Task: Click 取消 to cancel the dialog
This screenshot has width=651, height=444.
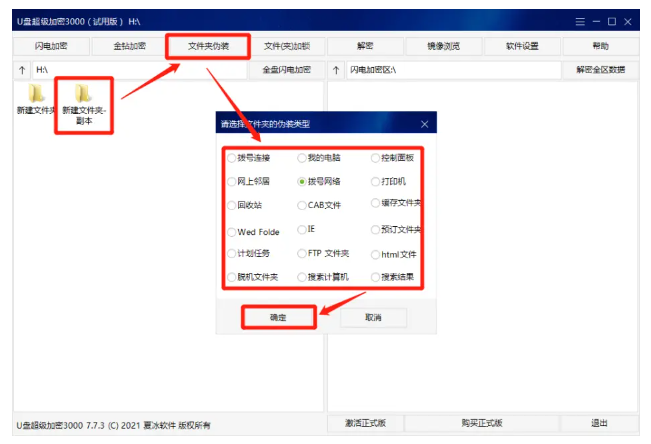Action: pyautogui.click(x=373, y=317)
